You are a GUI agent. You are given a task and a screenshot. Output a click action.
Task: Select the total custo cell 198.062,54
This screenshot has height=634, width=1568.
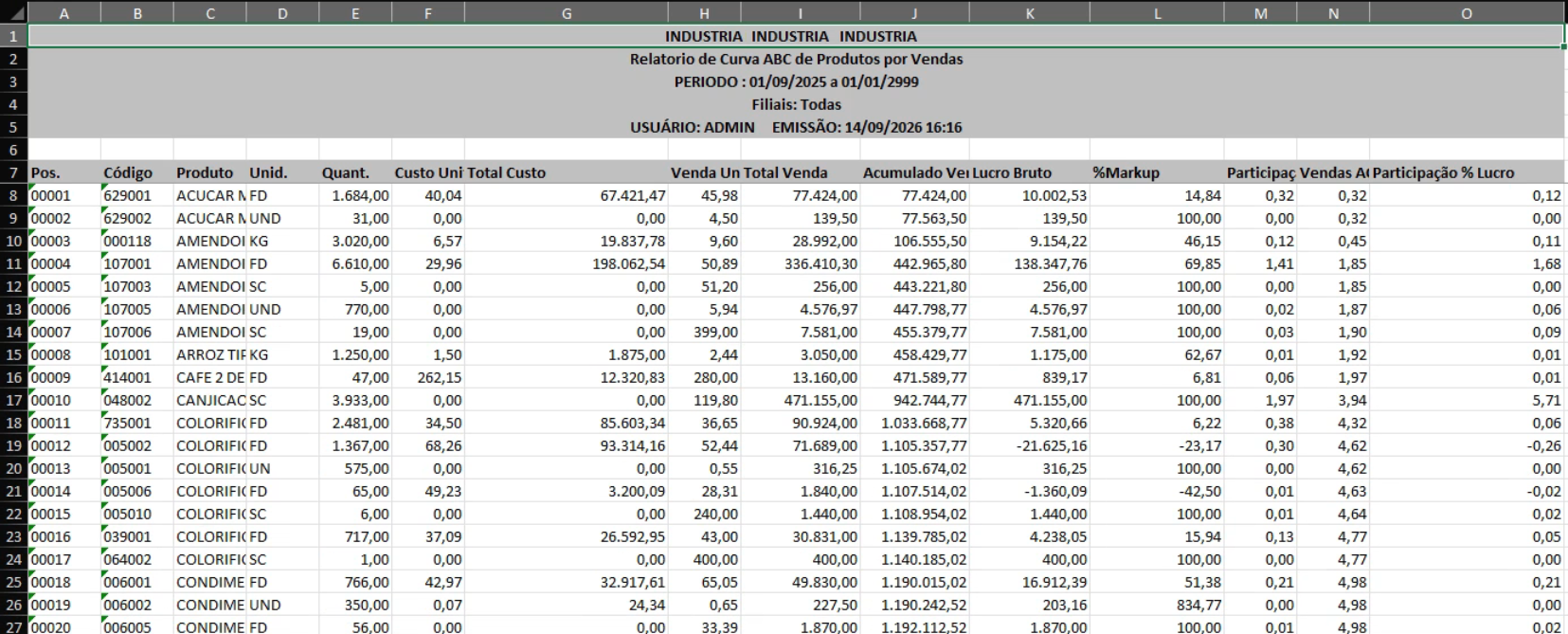[566, 263]
